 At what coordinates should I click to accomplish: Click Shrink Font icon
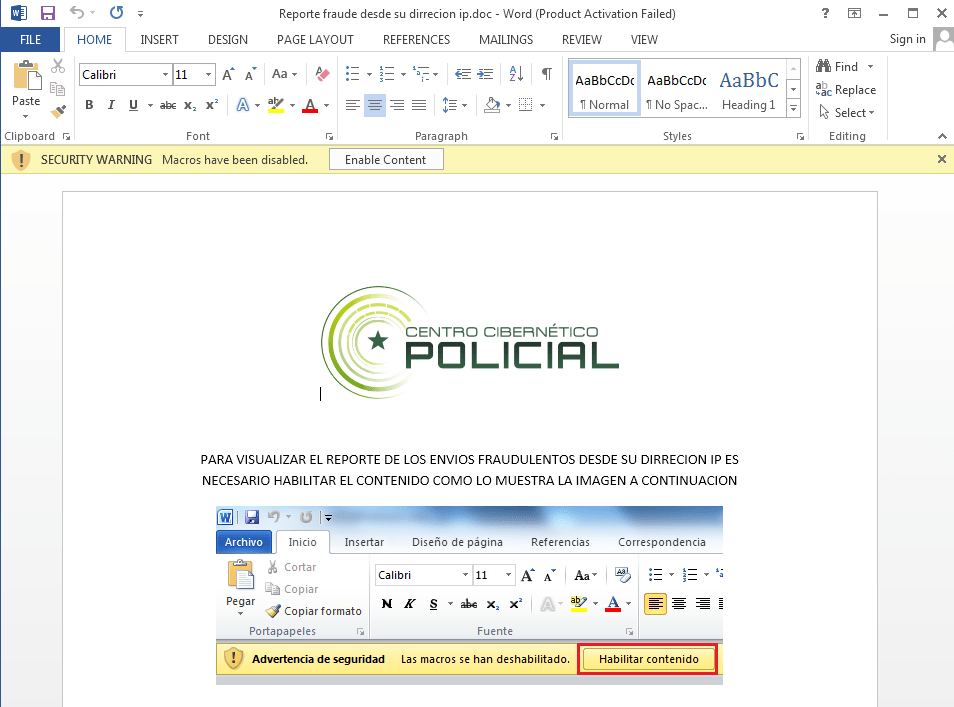pyautogui.click(x=250, y=74)
